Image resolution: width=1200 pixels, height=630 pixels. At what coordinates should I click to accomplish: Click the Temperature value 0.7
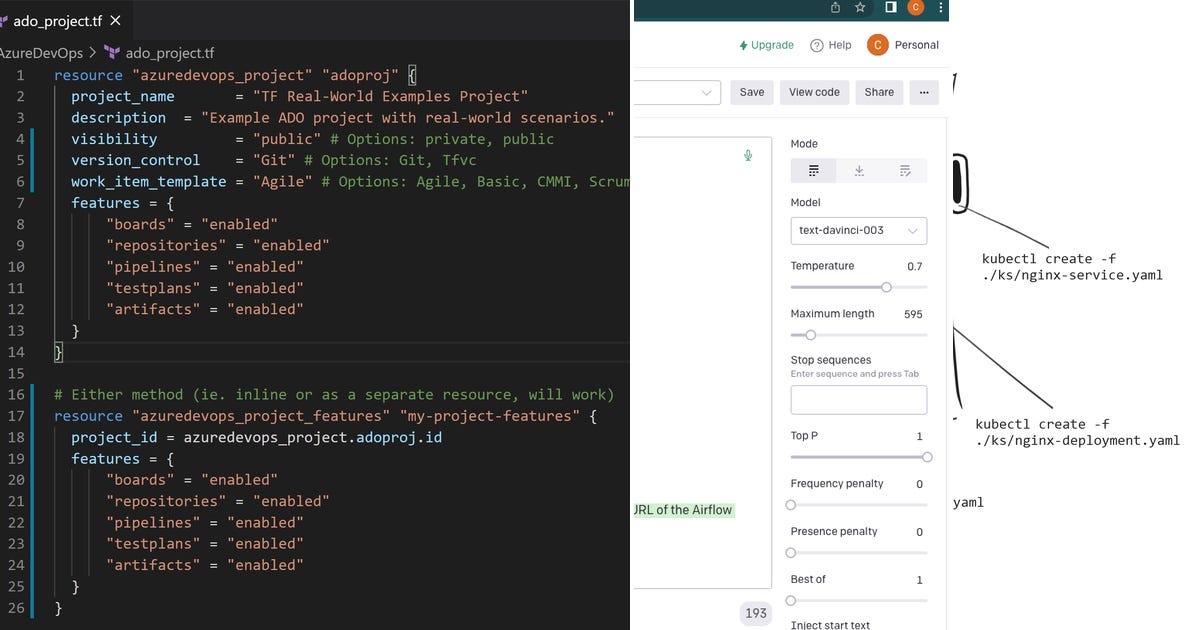(x=914, y=266)
